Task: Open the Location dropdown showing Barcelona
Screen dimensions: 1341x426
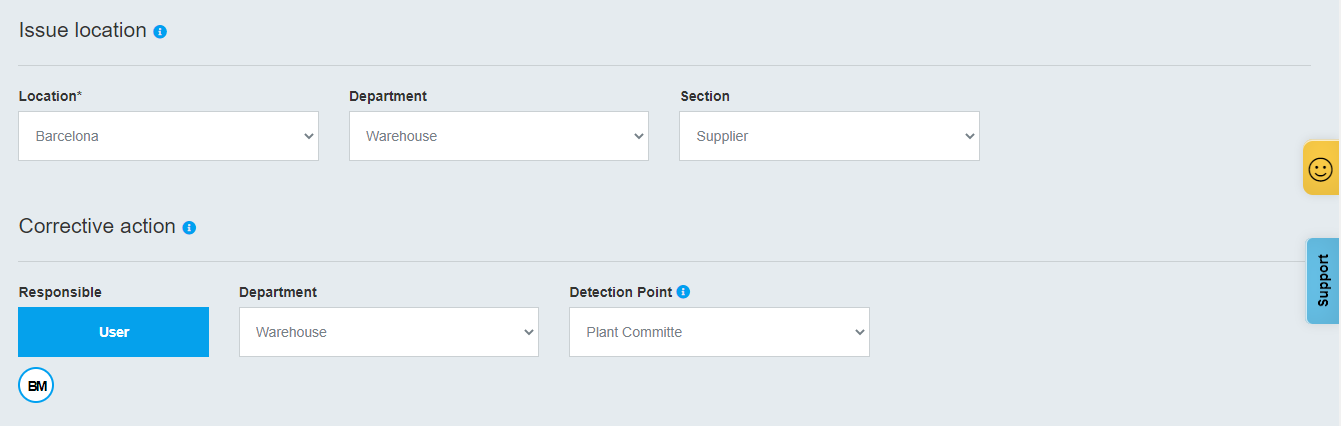Action: (168, 136)
